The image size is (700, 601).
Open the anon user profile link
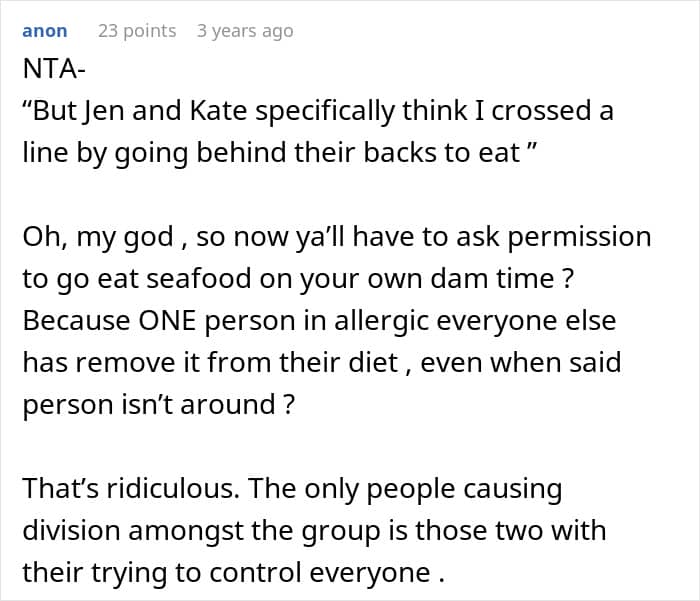point(45,31)
